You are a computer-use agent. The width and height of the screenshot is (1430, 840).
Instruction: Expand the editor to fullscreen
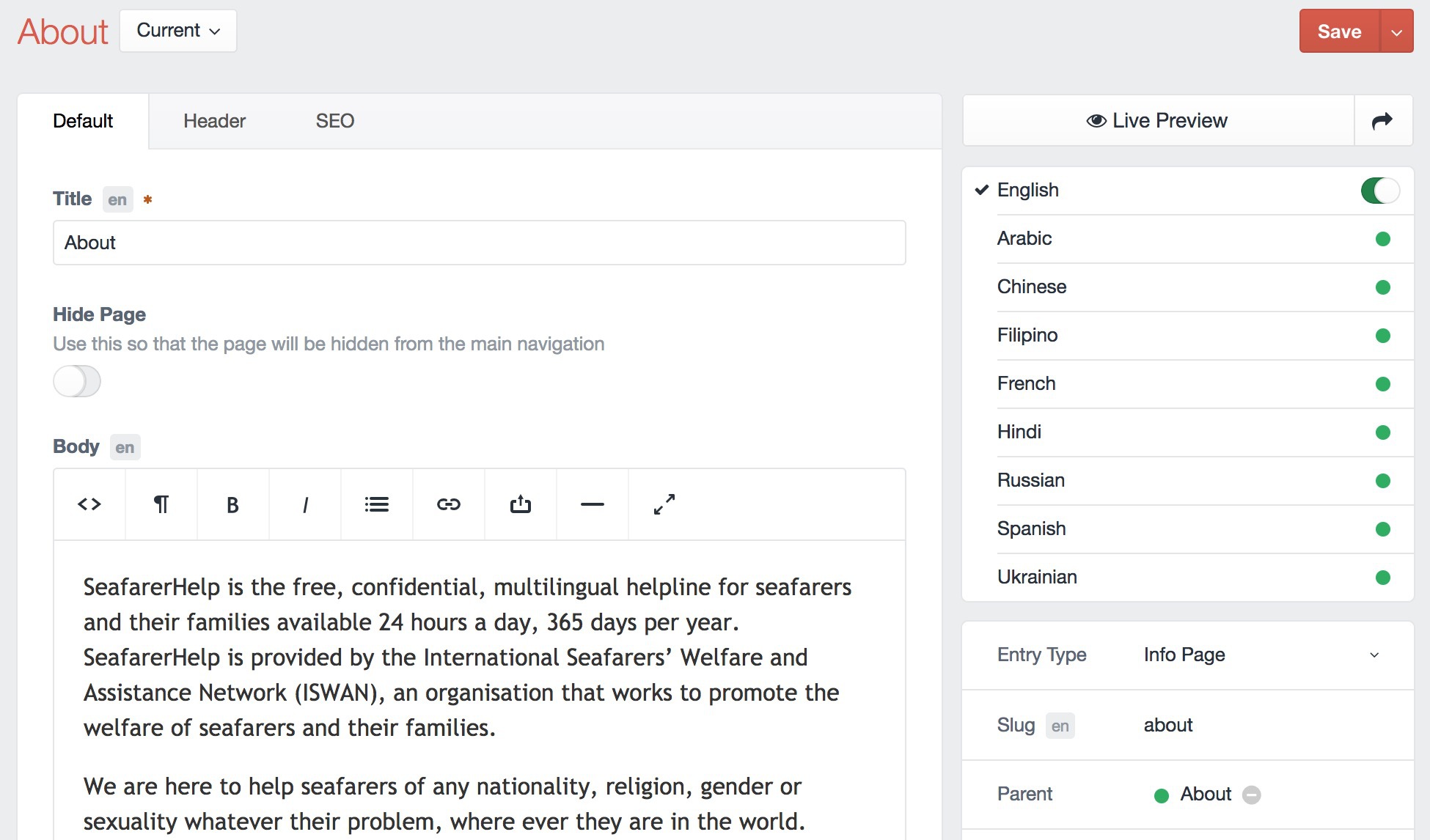[x=664, y=504]
